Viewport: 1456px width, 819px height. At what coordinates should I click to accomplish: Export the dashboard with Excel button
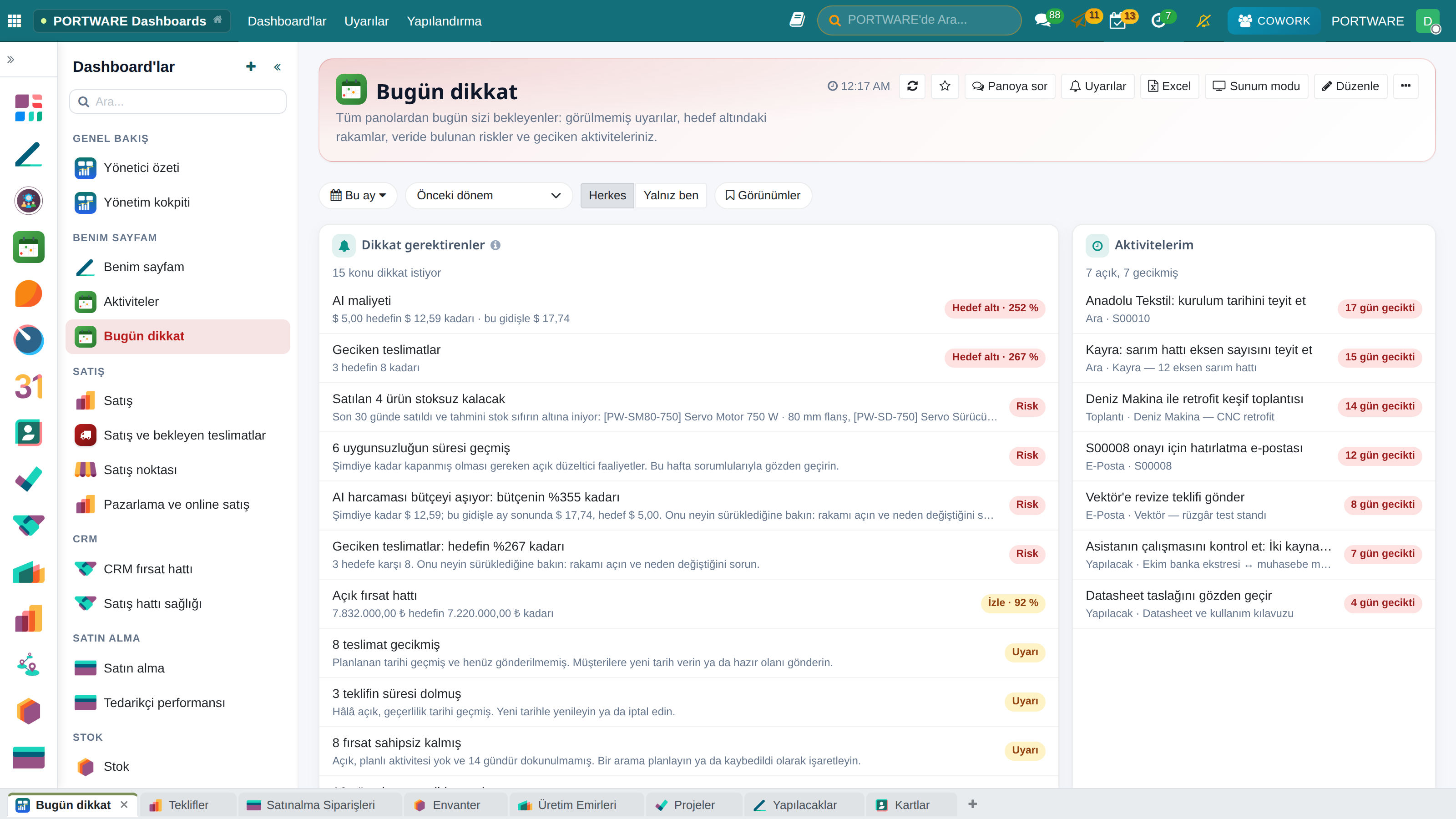pos(1169,86)
